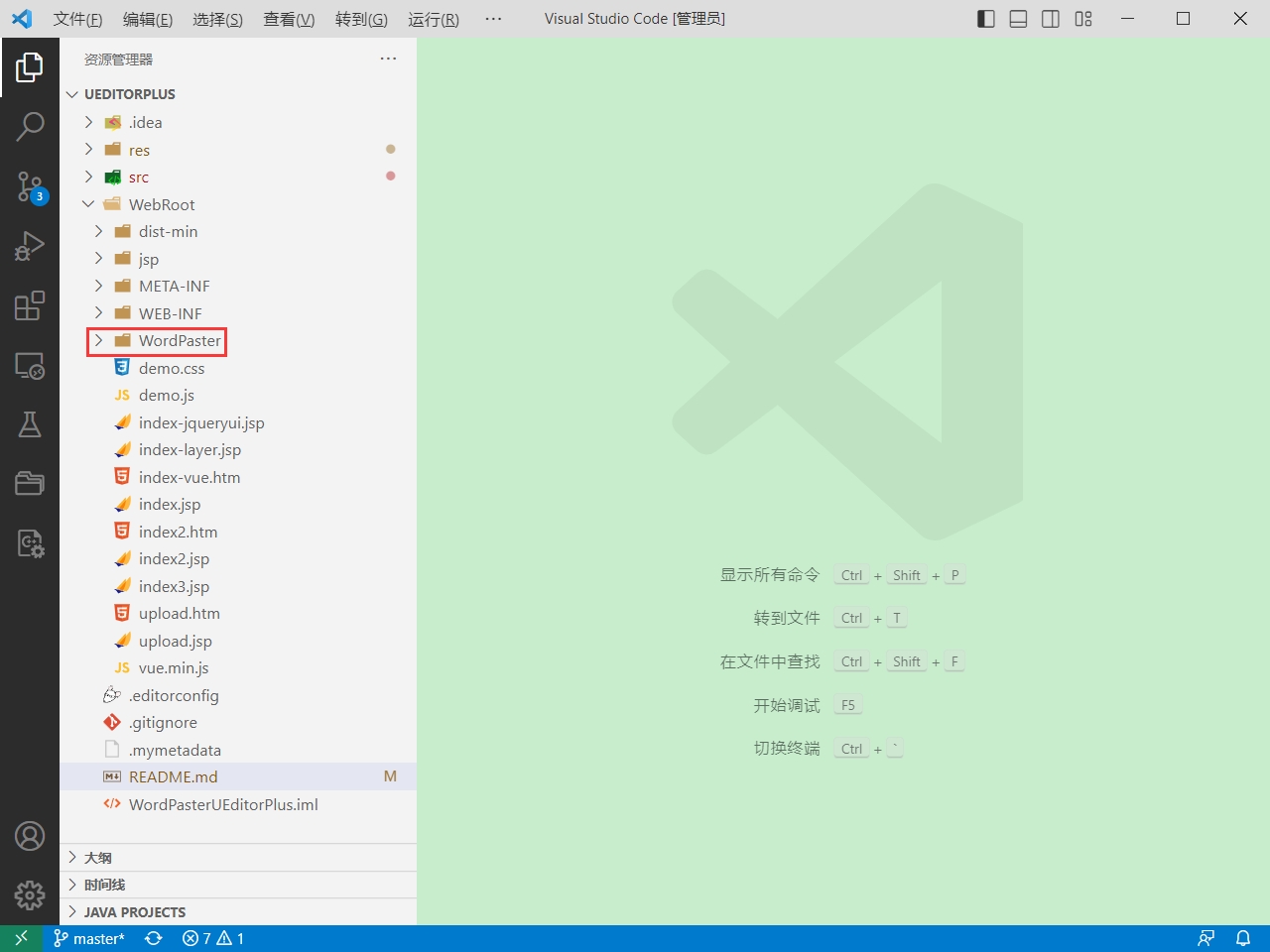Expand the .idea folder

coord(238,122)
